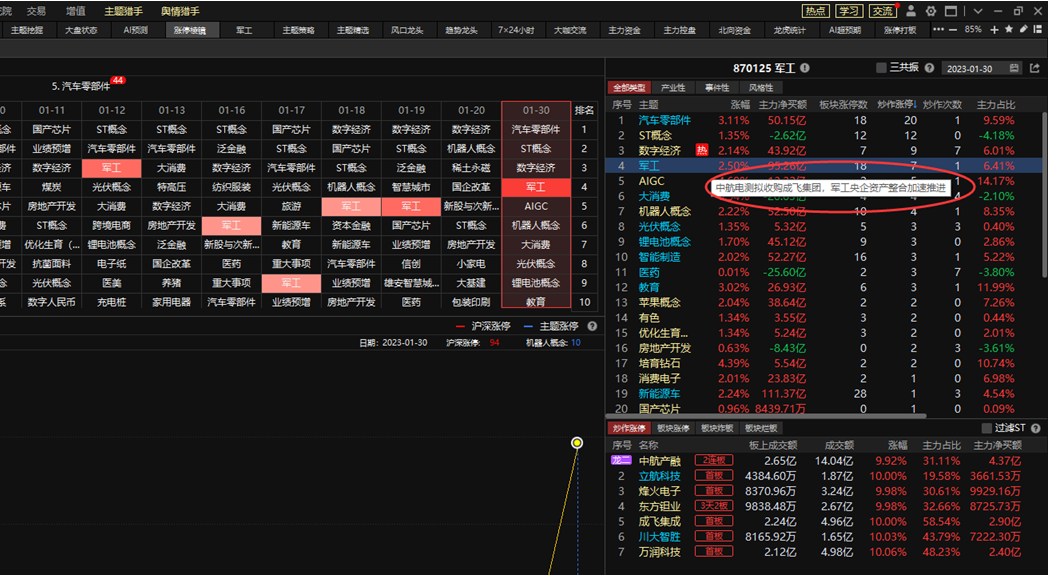Click the 学习 button

848,11
